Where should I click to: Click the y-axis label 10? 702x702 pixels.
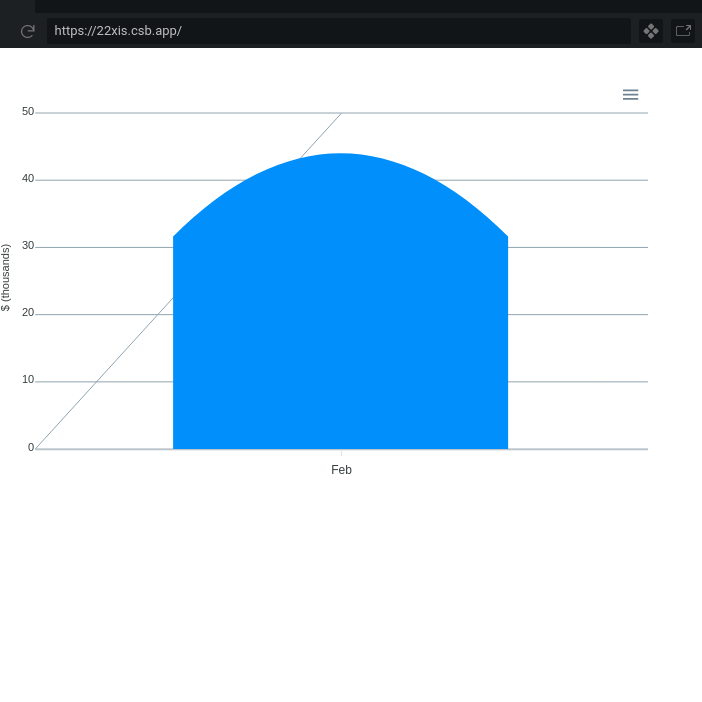[28, 380]
